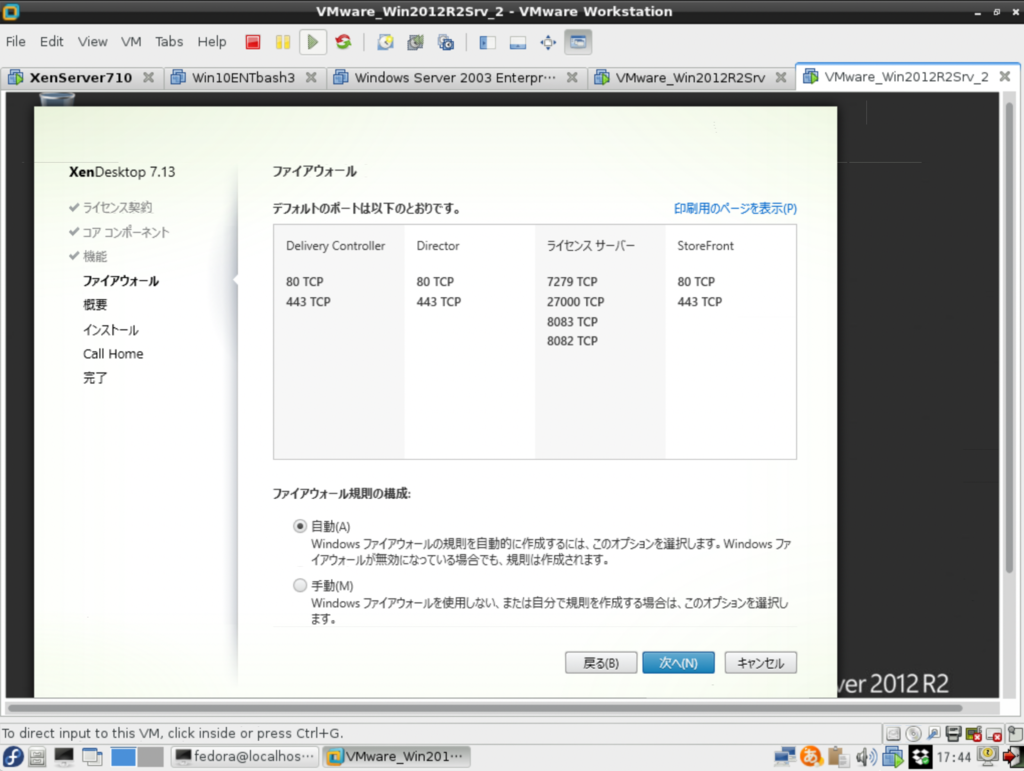Click the 7279 TCP port entry

tap(572, 281)
